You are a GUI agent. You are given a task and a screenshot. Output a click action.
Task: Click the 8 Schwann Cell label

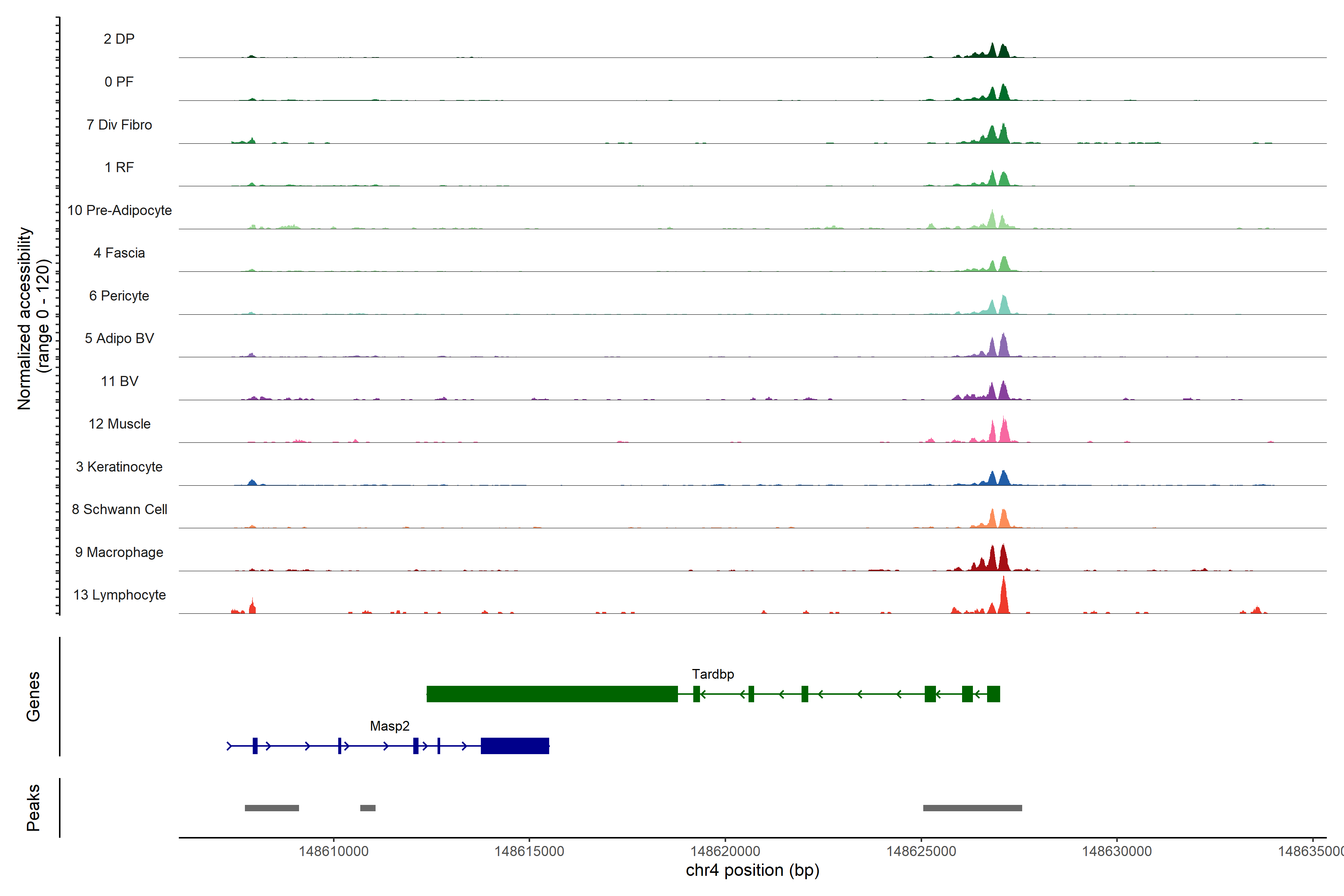click(x=119, y=510)
